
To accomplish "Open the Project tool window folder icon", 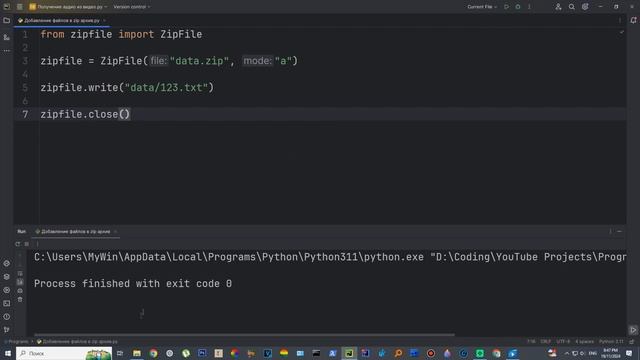I will point(7,20).
